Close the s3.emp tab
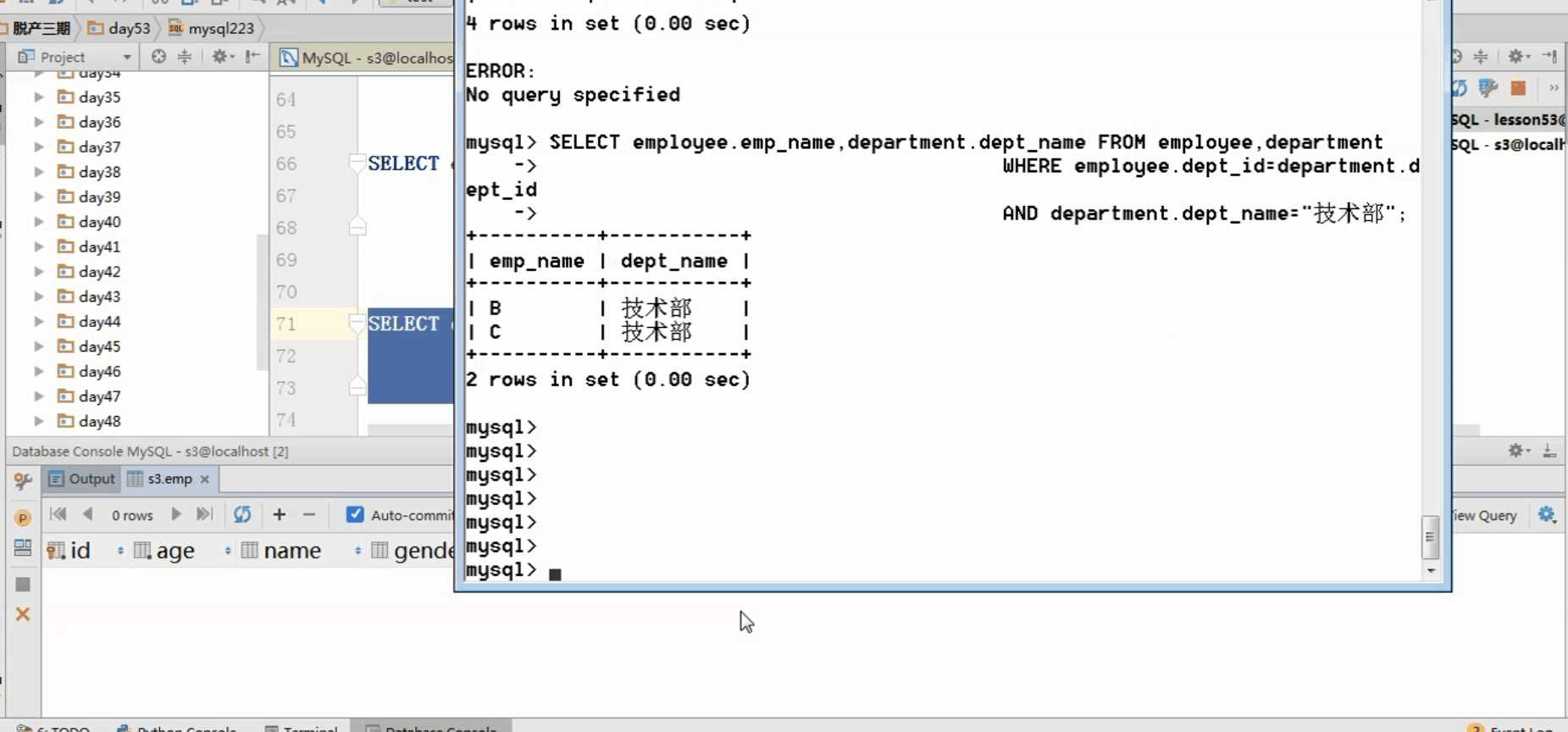 click(204, 480)
